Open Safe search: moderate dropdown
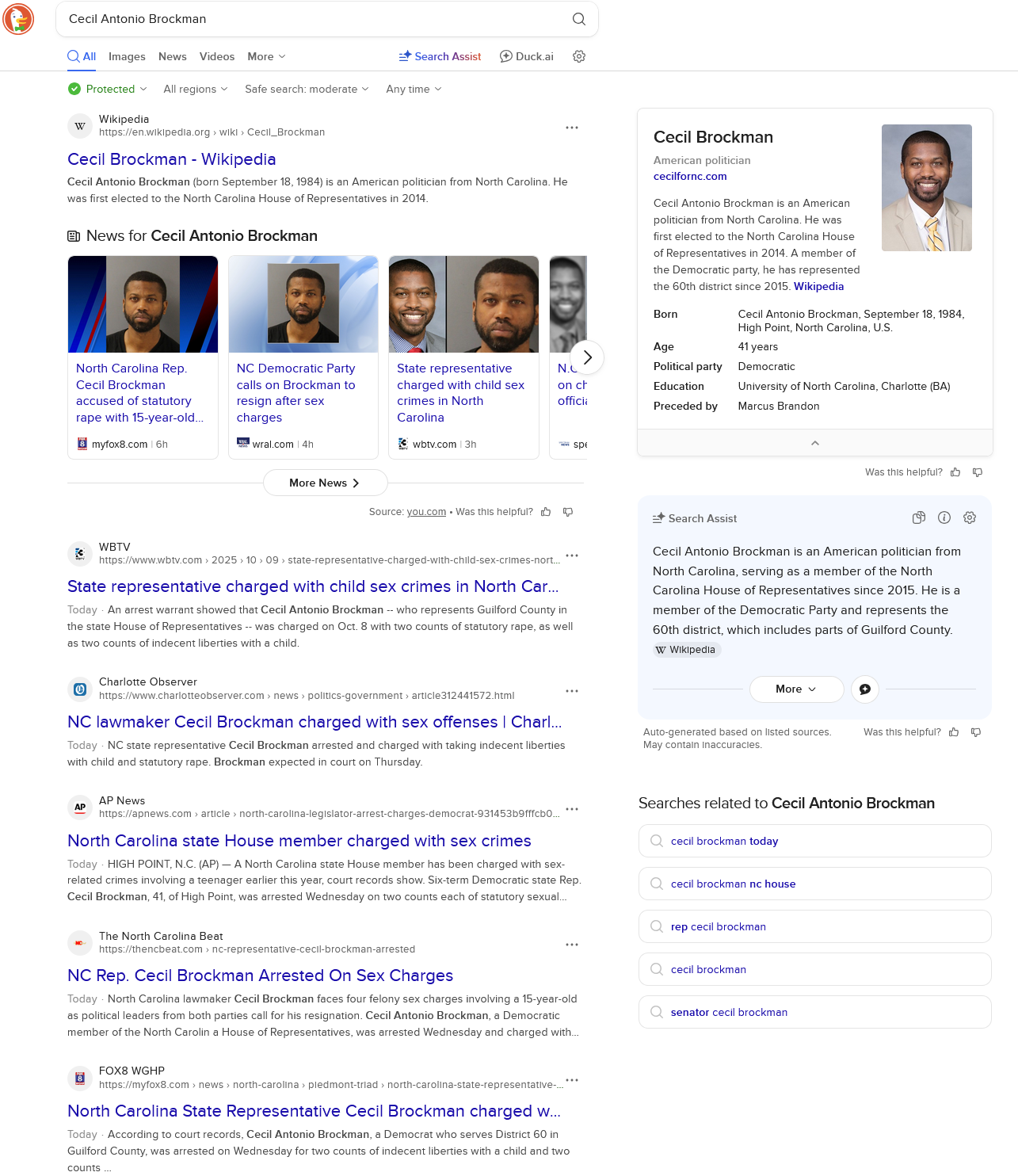1018x1176 pixels. tap(307, 89)
